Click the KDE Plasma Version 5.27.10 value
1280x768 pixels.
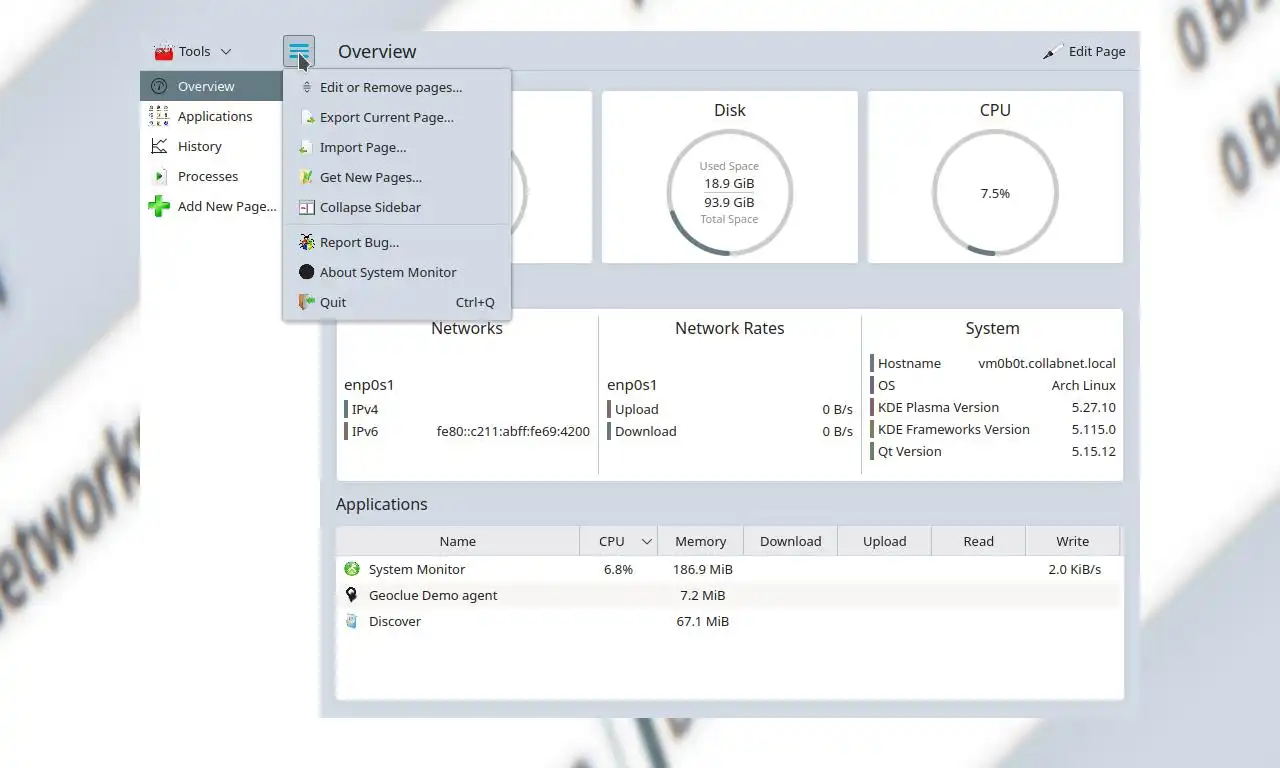(x=1094, y=407)
